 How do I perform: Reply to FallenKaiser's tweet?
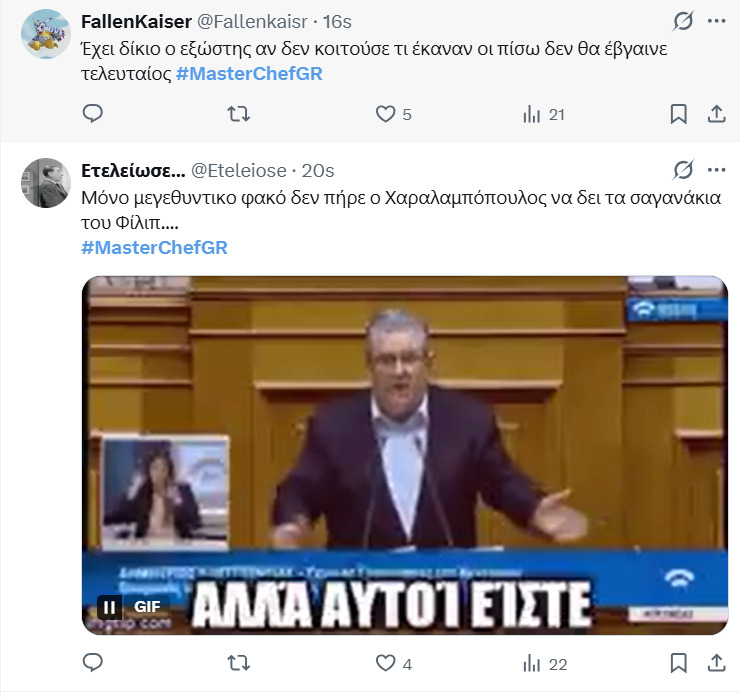coord(92,114)
